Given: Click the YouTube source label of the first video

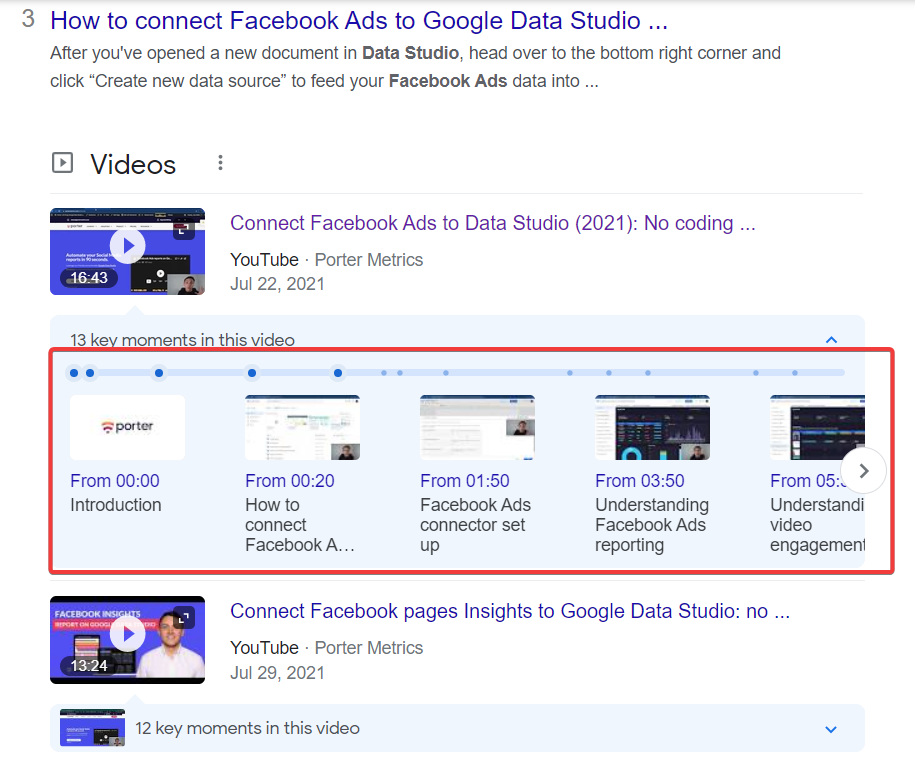Looking at the screenshot, I should tap(264, 259).
